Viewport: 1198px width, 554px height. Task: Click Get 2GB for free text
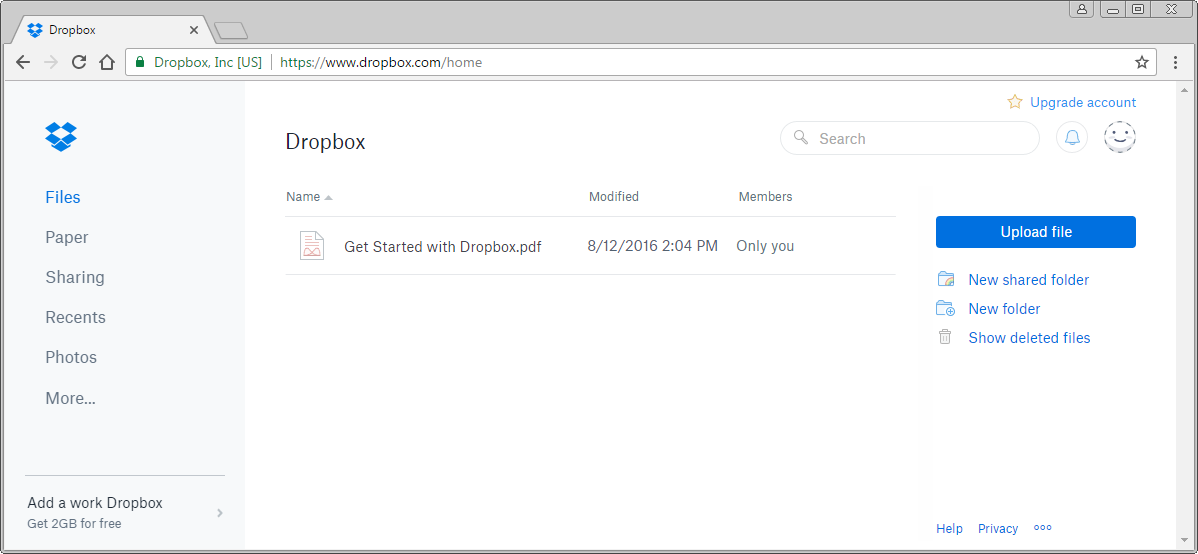point(74,523)
